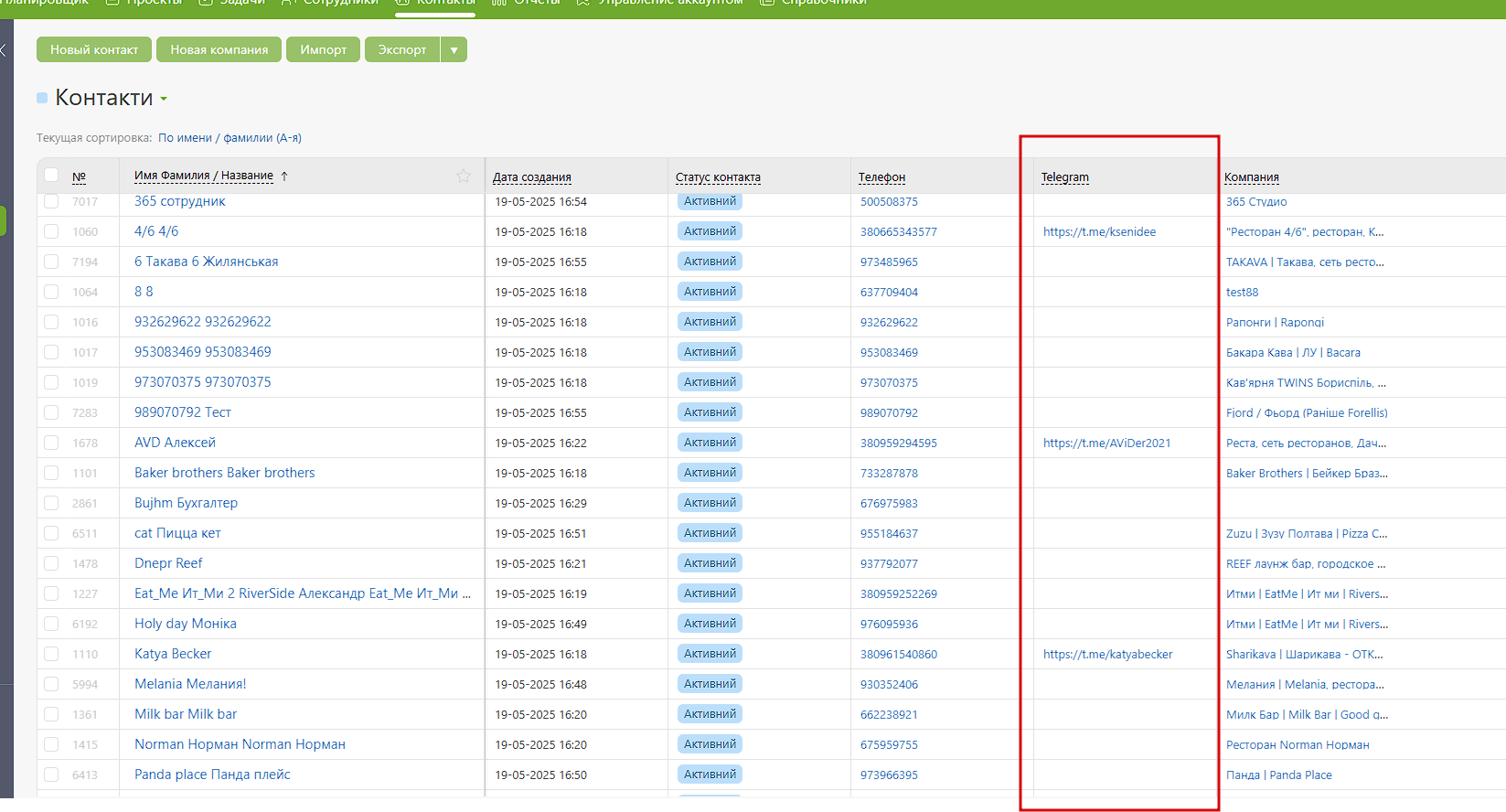Select the checkbox for Dnepr Reef row
The image size is (1506, 812).
pos(51,563)
